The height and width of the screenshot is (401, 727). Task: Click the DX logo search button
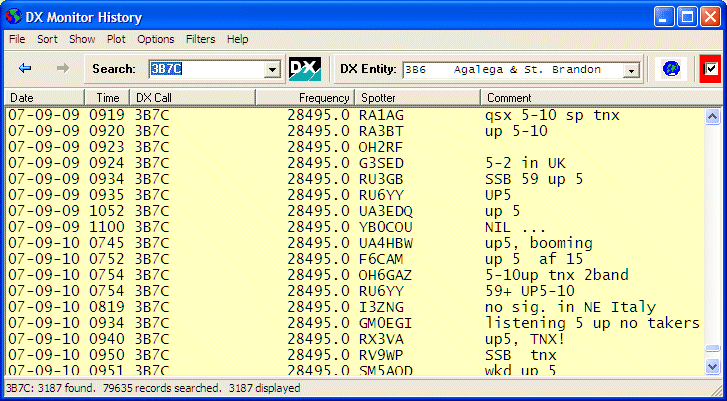pyautogui.click(x=305, y=69)
